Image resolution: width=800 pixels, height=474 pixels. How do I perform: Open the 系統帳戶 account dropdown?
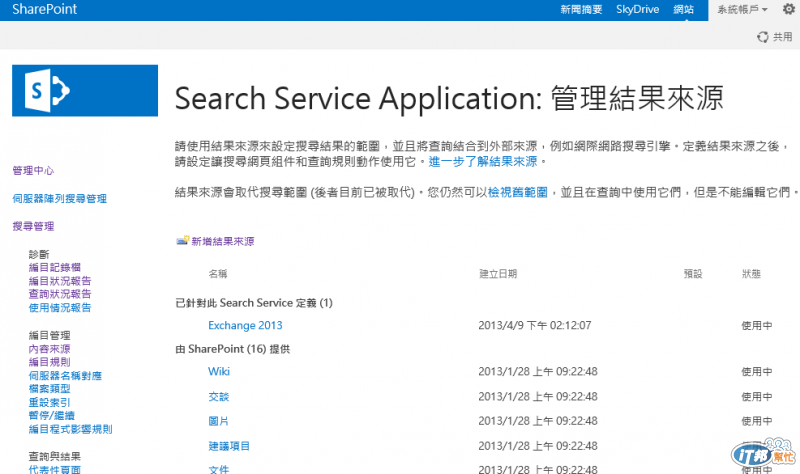click(x=742, y=10)
